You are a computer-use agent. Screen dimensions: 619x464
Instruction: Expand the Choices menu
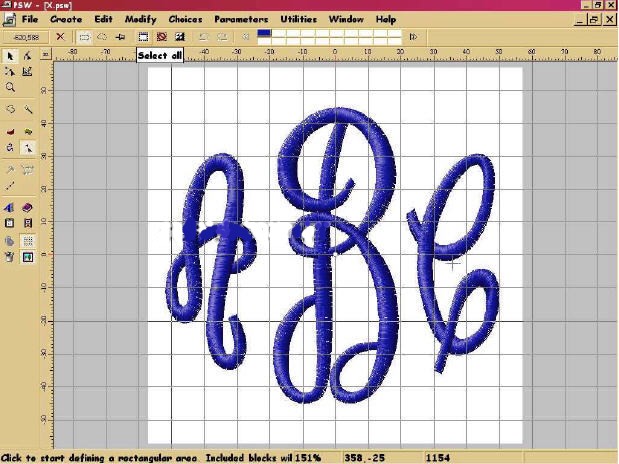(185, 19)
